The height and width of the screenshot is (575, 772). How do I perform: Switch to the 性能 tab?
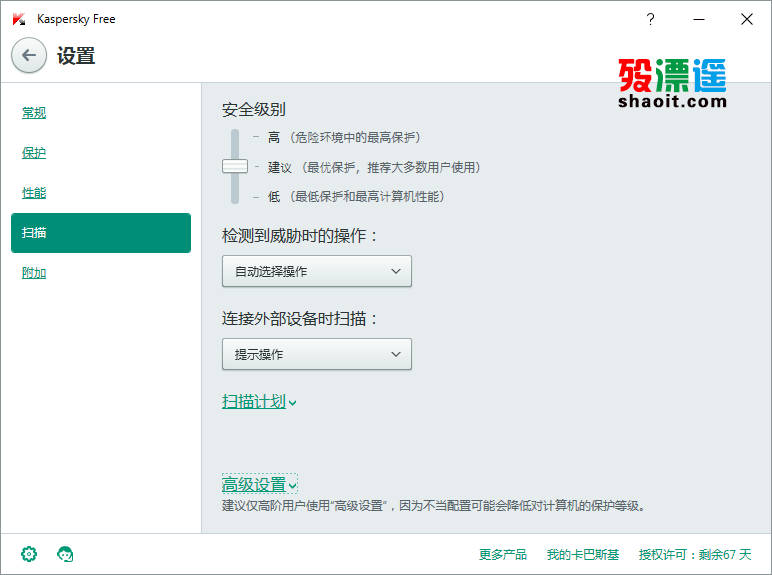(34, 192)
